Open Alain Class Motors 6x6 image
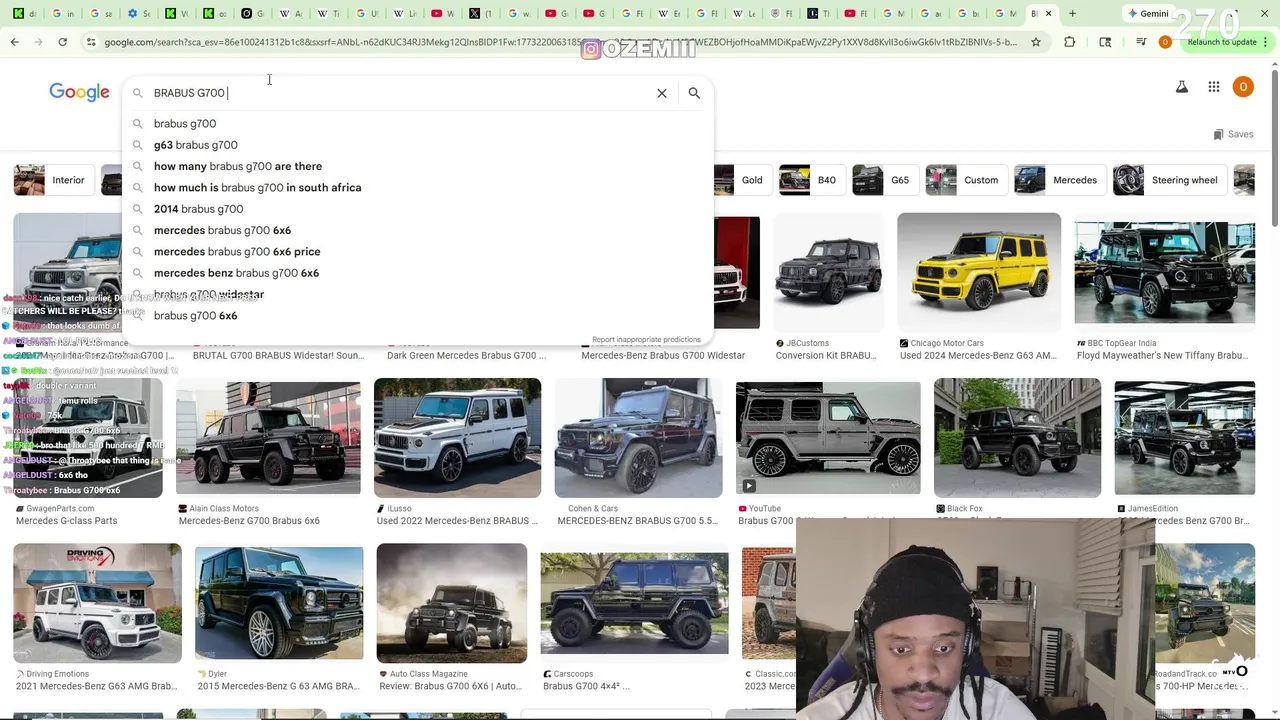This screenshot has height=720, width=1280. (x=268, y=438)
